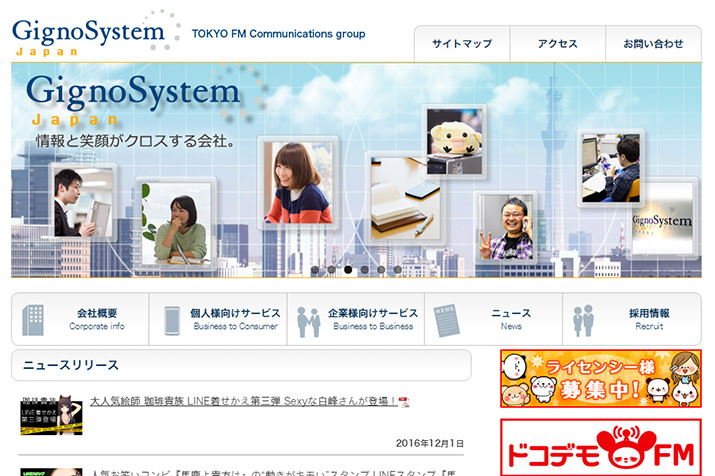
Task: Open 企業様向けサービス Business to Business
Action: point(356,319)
